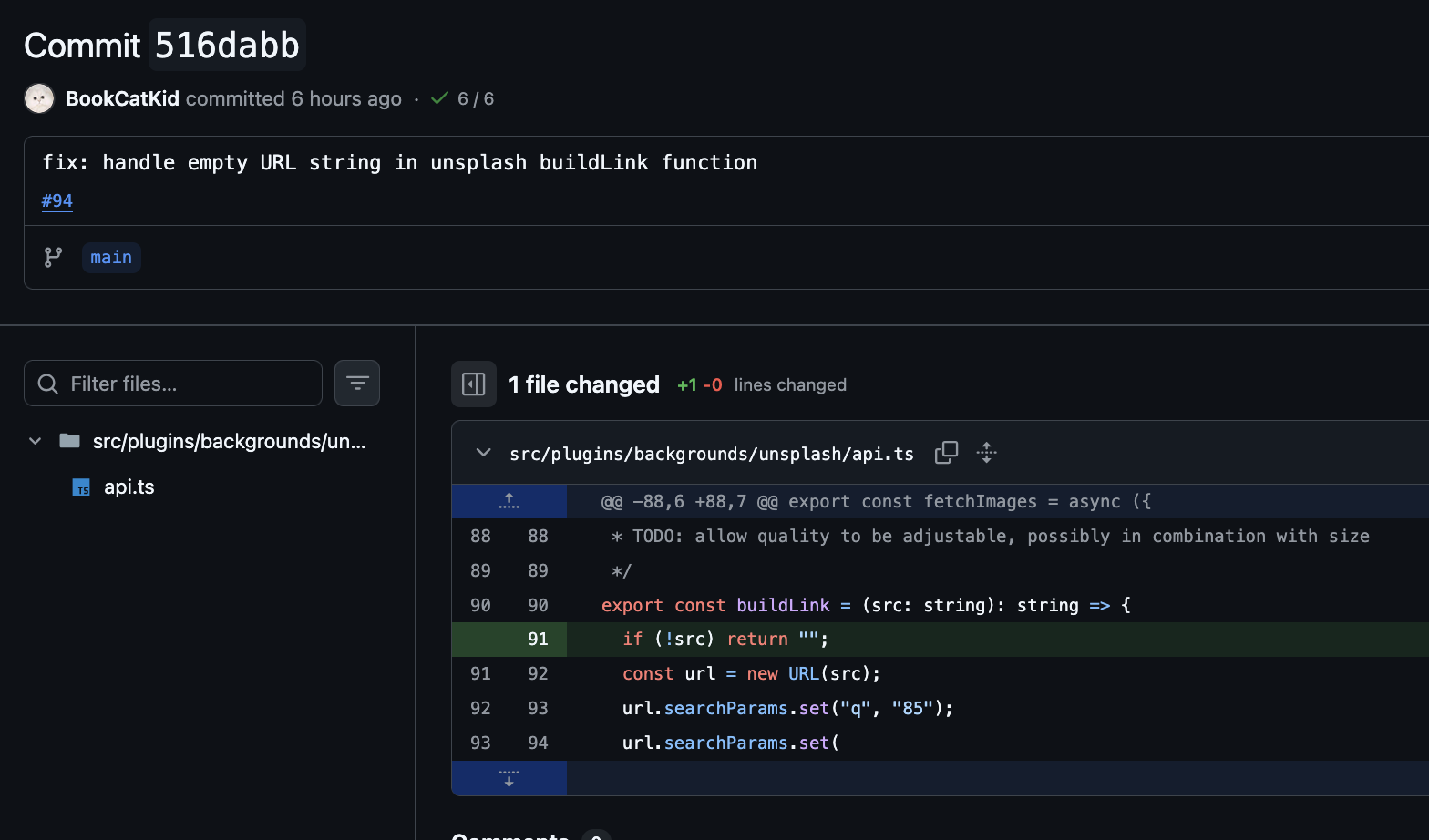Click the green checks passed checkmark

(439, 98)
